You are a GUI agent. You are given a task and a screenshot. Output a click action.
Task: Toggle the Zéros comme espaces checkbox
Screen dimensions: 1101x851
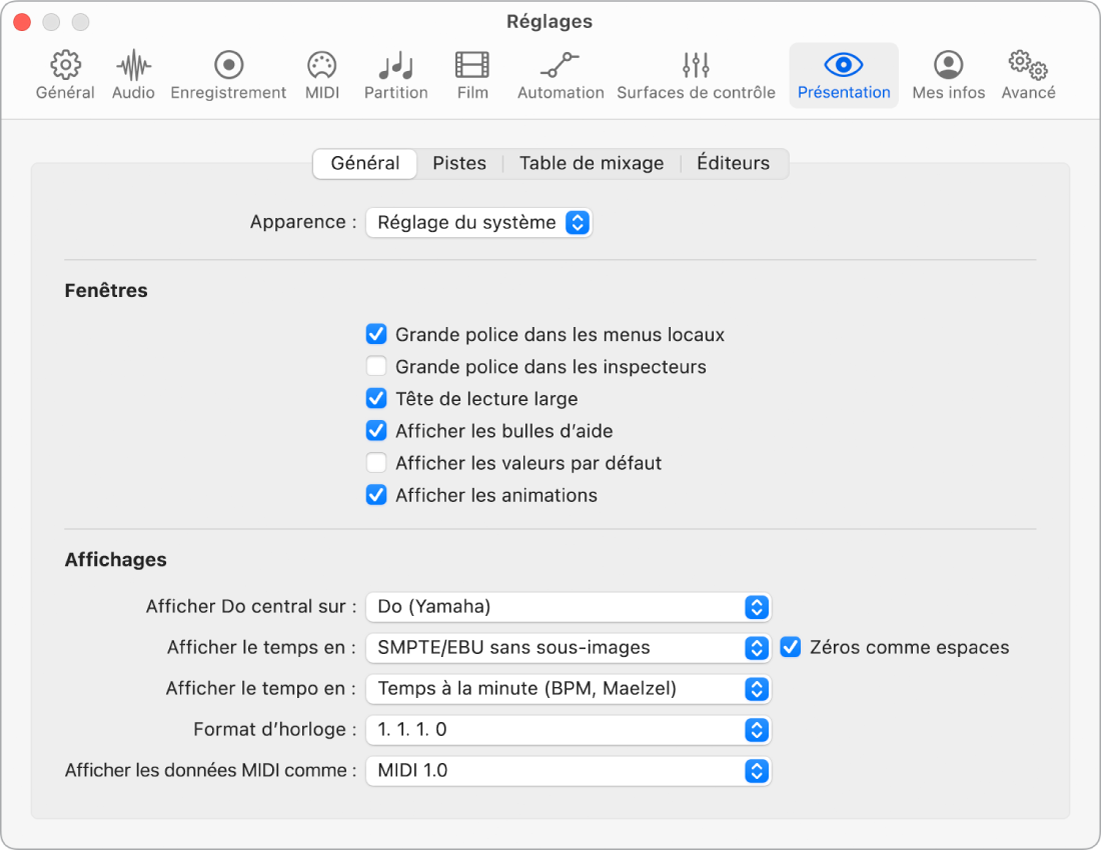791,647
